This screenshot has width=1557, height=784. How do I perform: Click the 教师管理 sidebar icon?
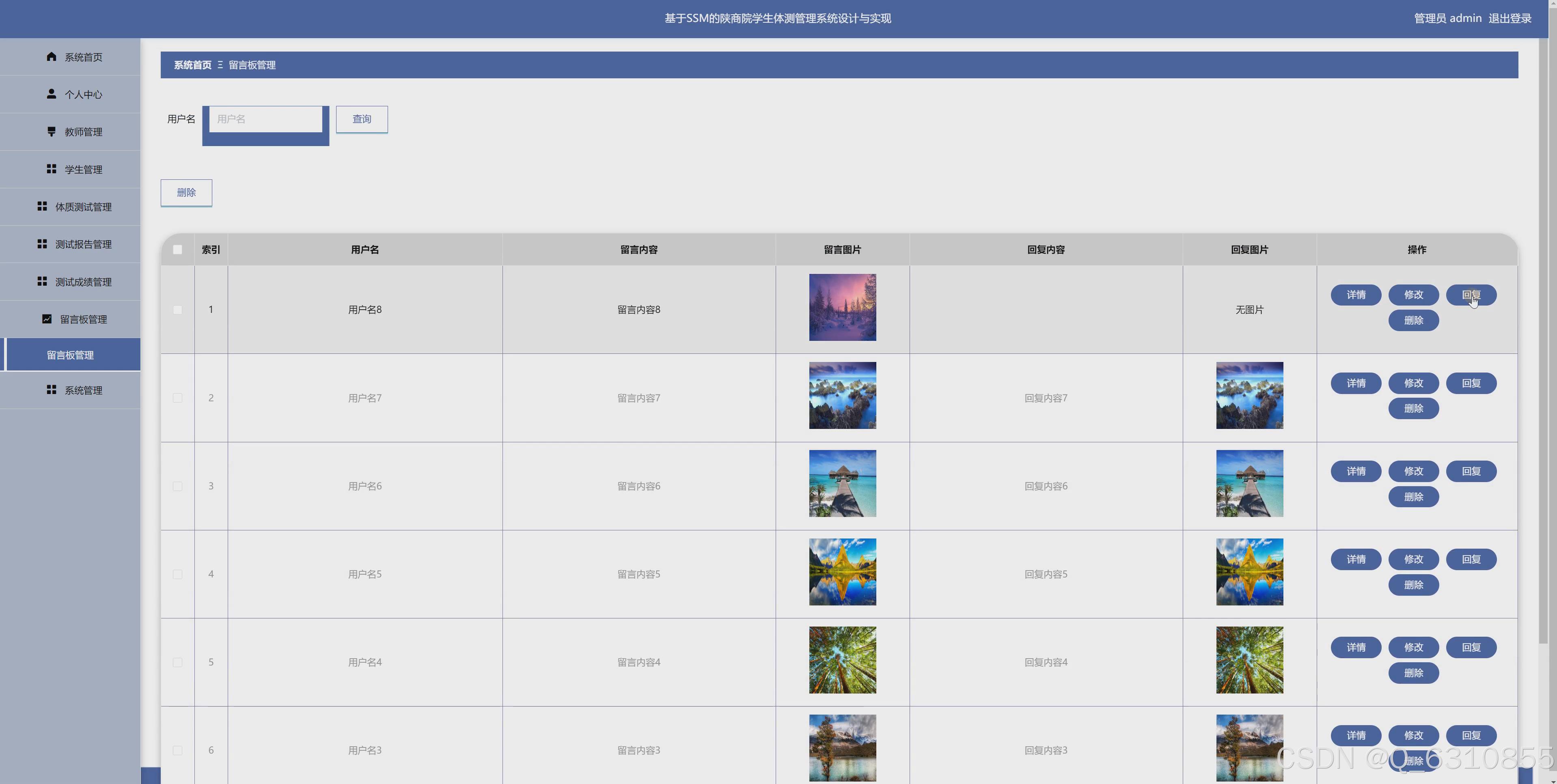click(52, 131)
